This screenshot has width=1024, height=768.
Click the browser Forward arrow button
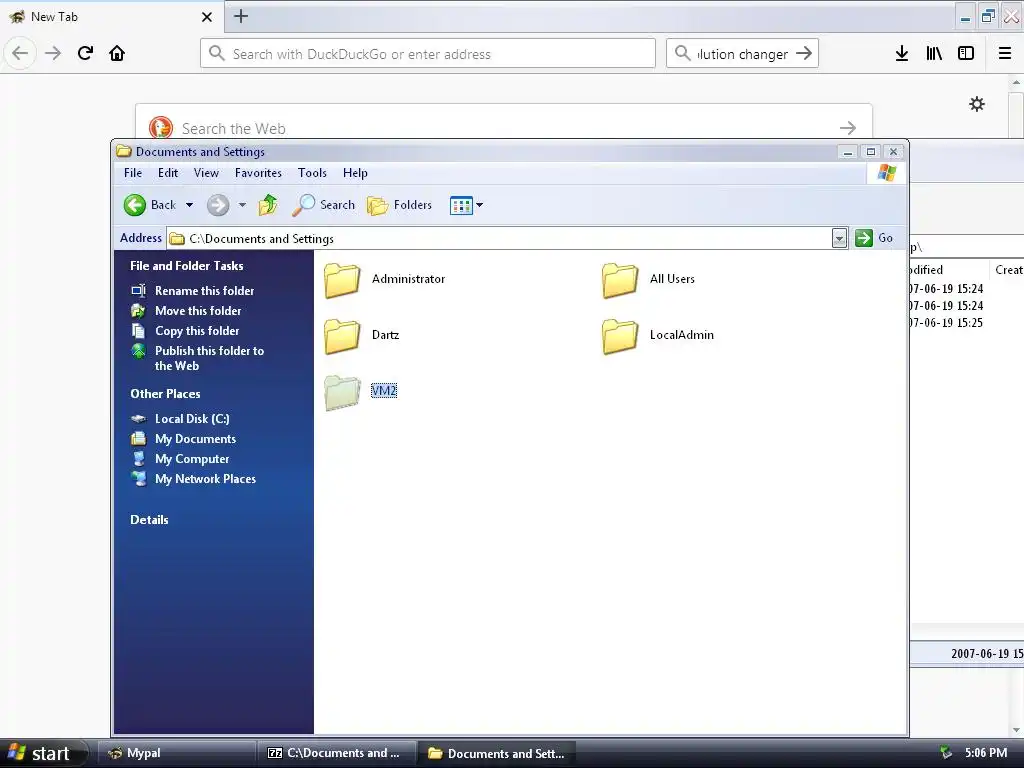[53, 53]
